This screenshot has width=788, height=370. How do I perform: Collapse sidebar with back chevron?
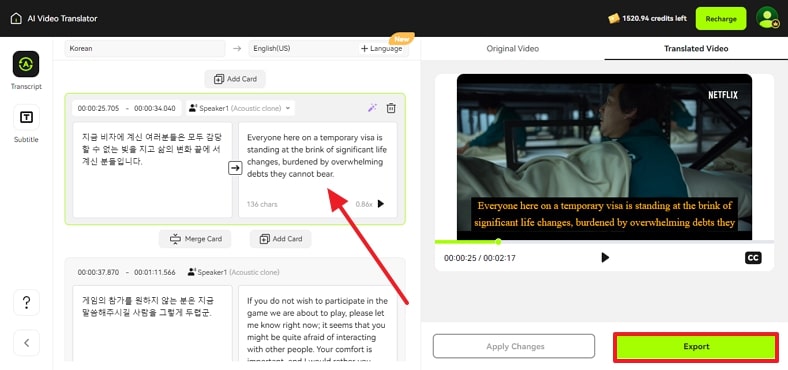click(26, 343)
